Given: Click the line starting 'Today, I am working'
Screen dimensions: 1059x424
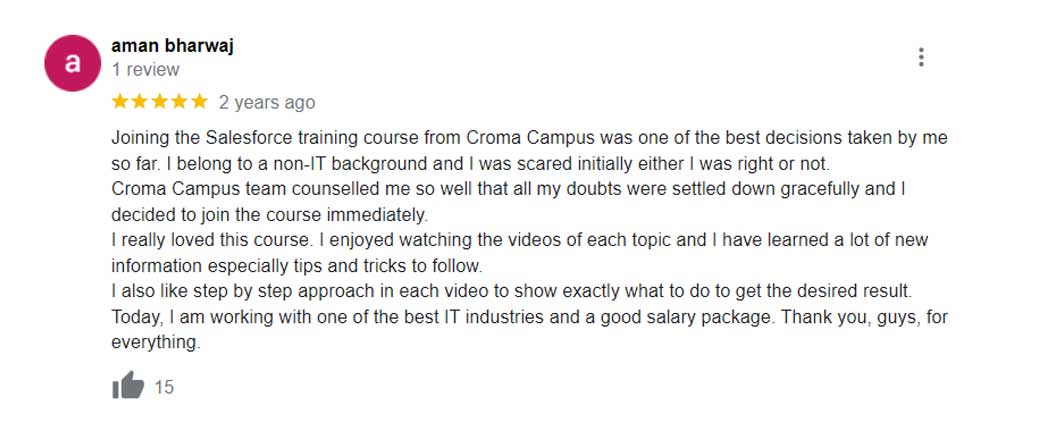Looking at the screenshot, I should click(x=529, y=317).
